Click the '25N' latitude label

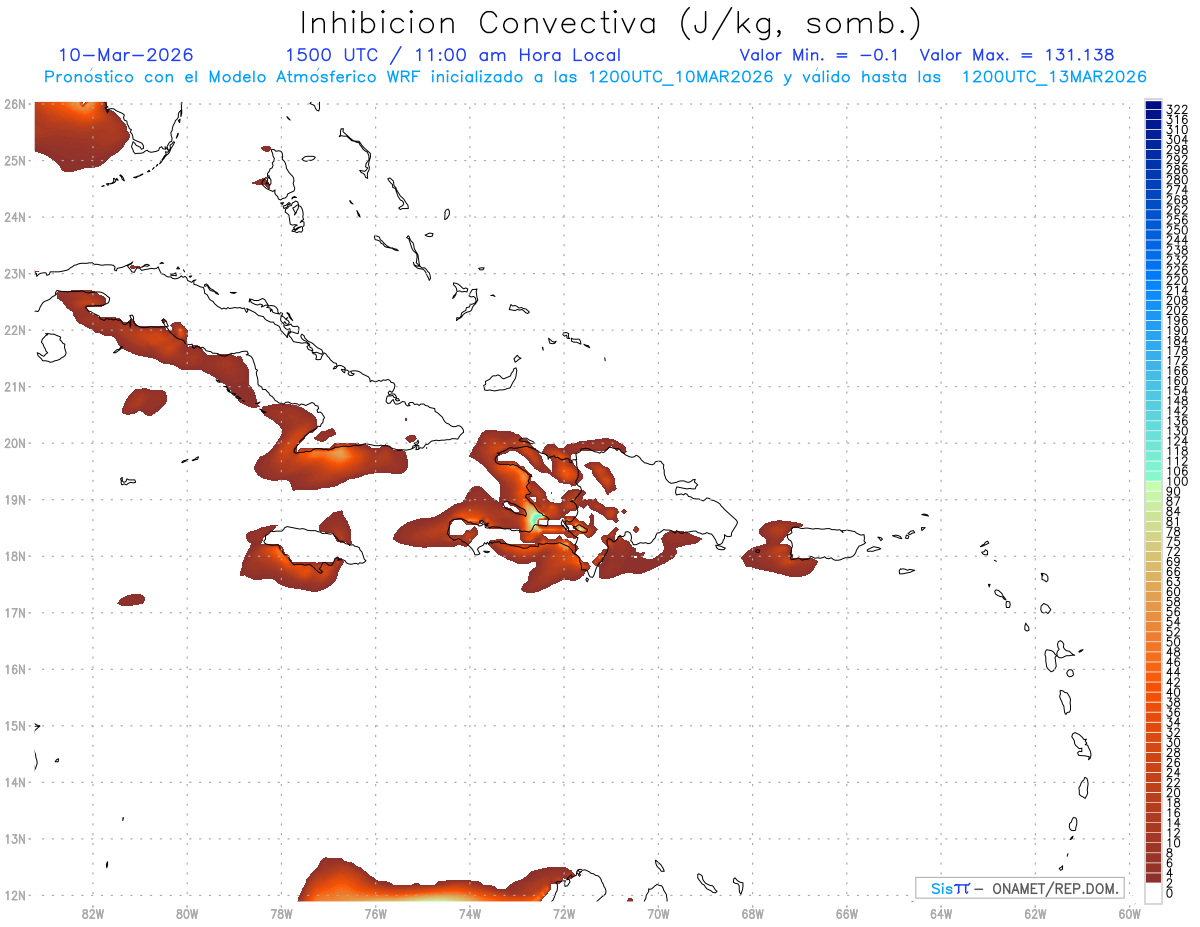coord(14,160)
